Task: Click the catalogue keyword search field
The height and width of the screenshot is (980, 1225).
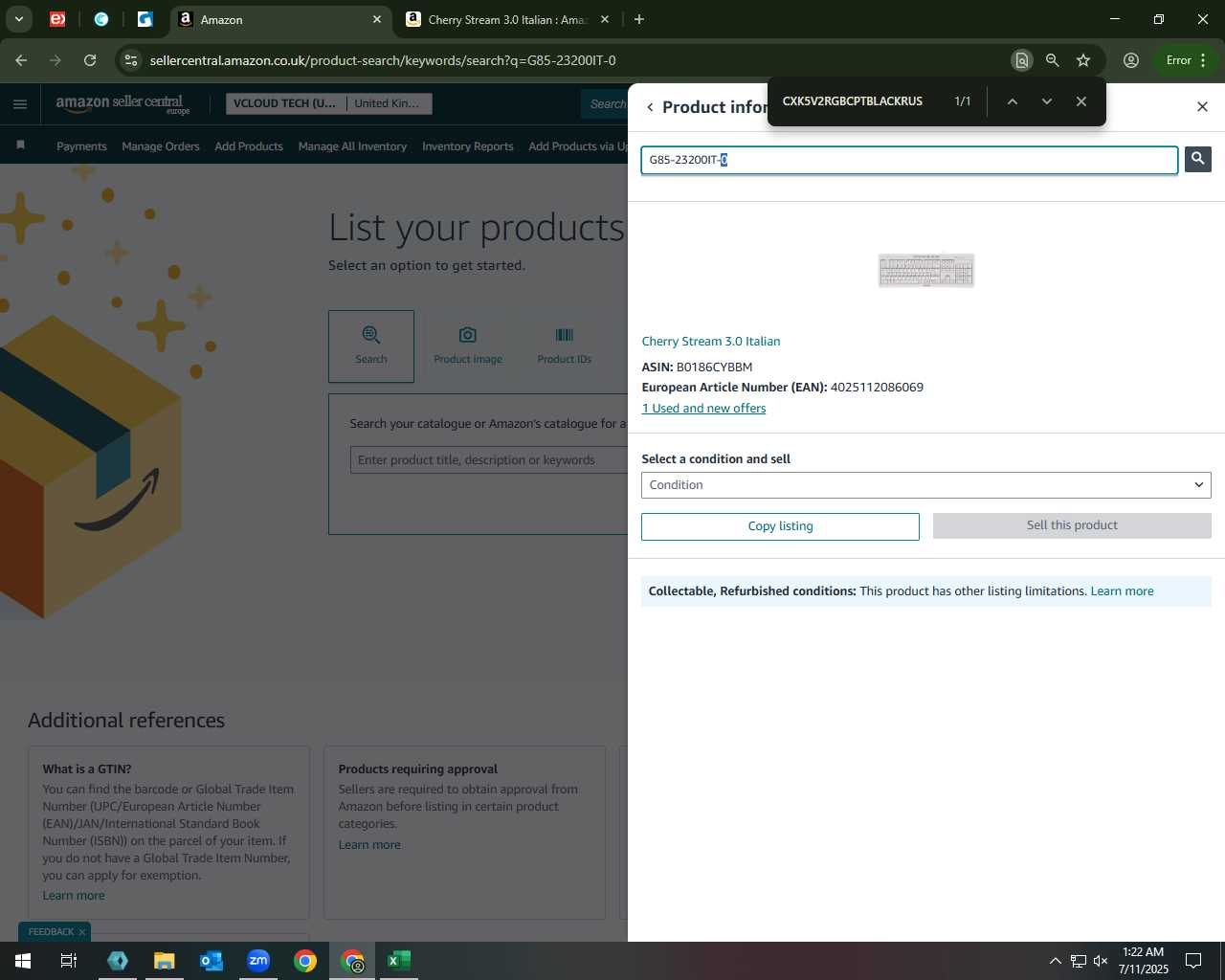Action: (x=488, y=460)
